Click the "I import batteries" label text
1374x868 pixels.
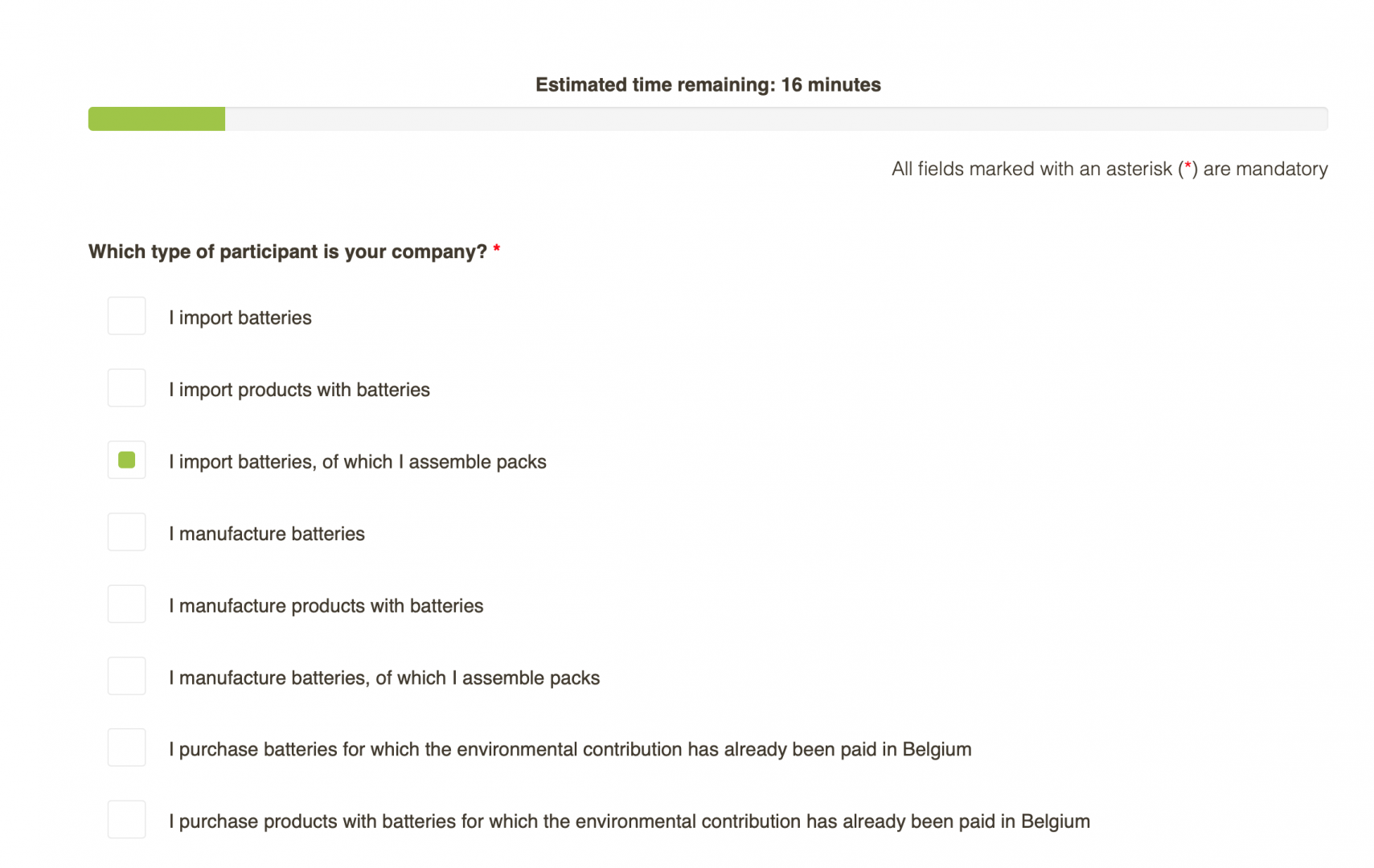(240, 317)
